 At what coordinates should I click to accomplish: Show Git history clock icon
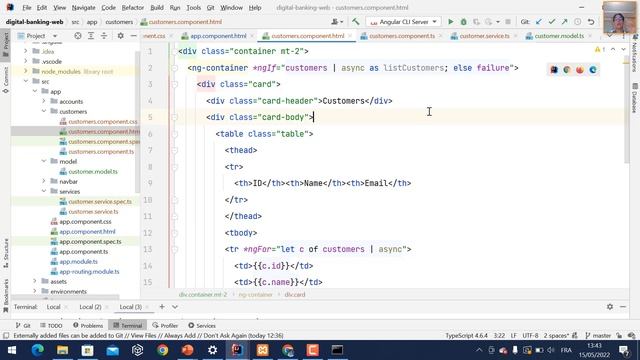[578, 22]
